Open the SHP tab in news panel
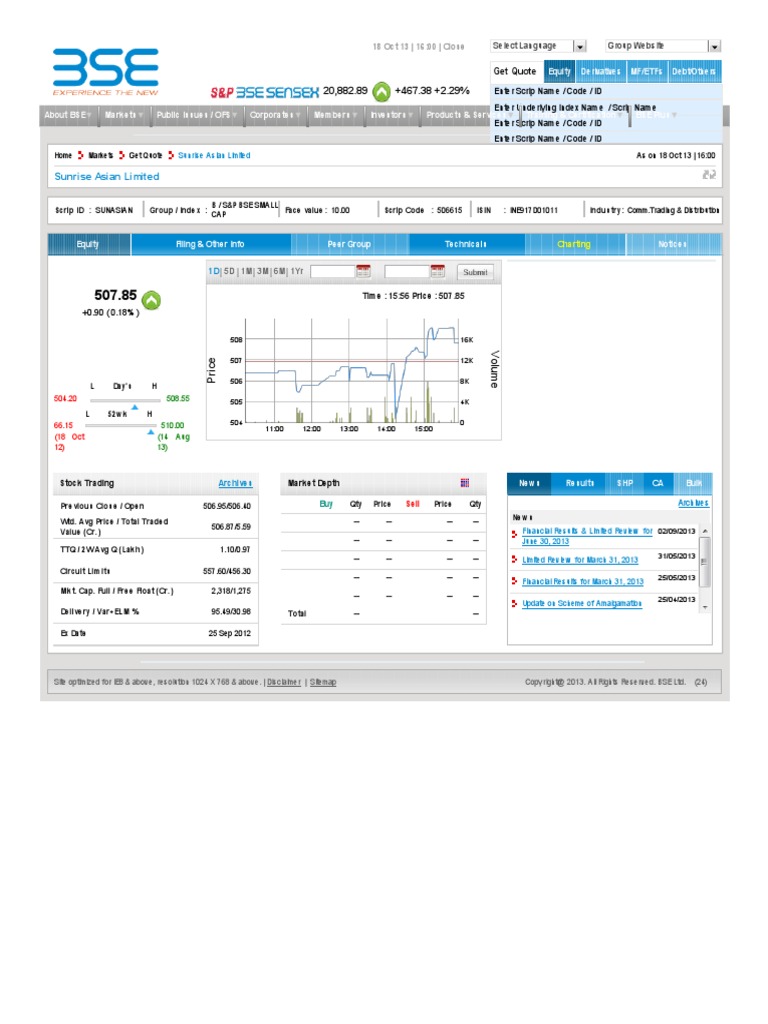Image resolution: width=768 pixels, height=1024 pixels. [625, 483]
